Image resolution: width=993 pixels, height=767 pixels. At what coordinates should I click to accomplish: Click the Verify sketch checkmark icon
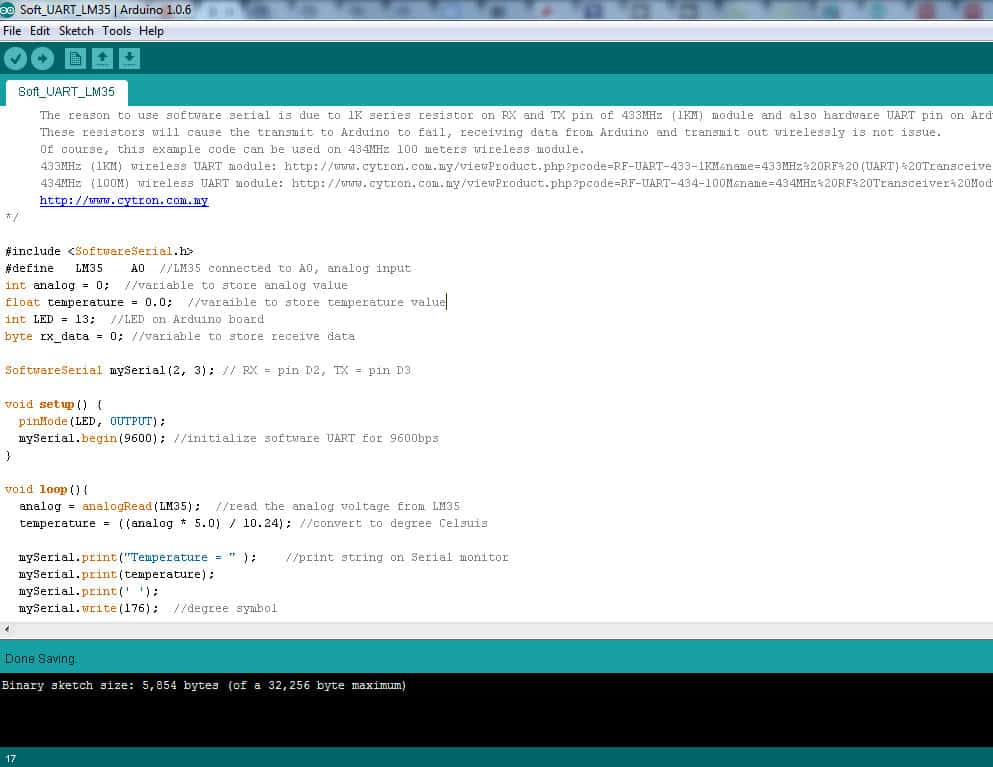pyautogui.click(x=15, y=59)
